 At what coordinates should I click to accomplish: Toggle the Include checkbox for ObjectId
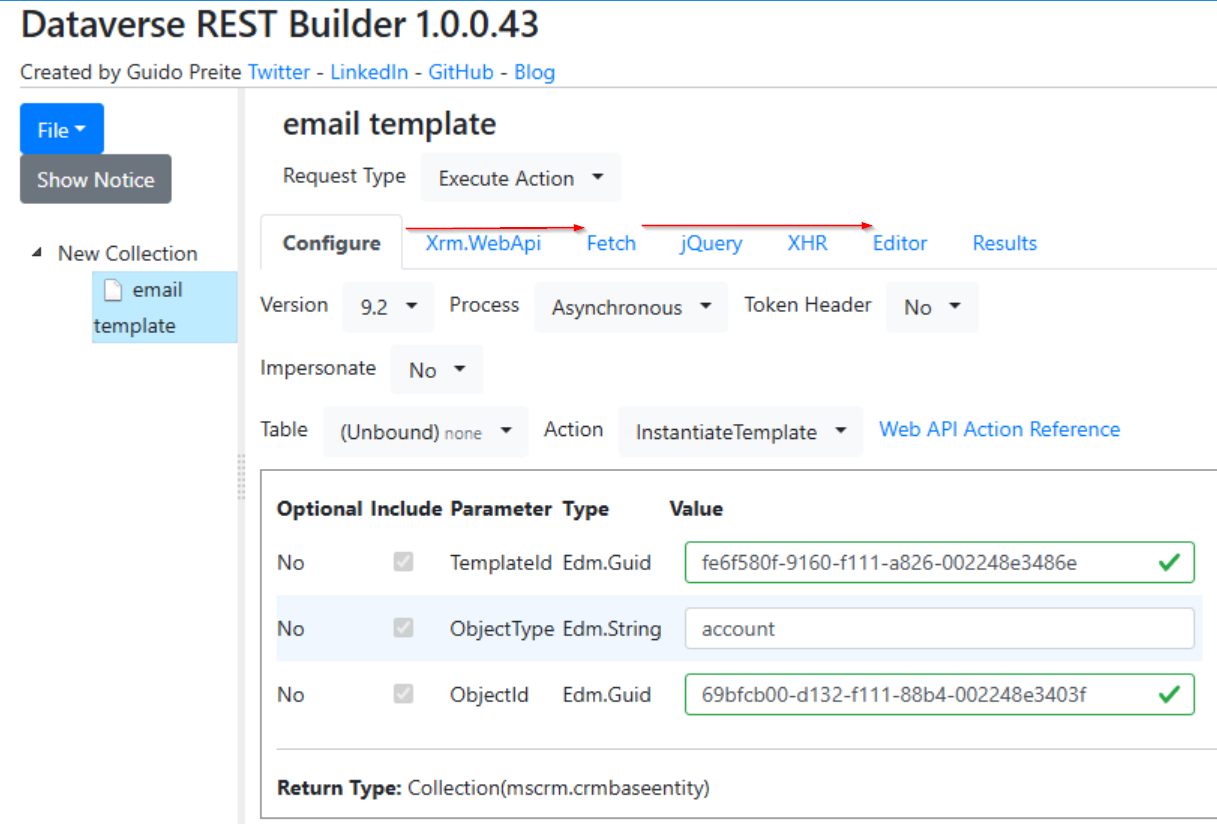pos(403,694)
